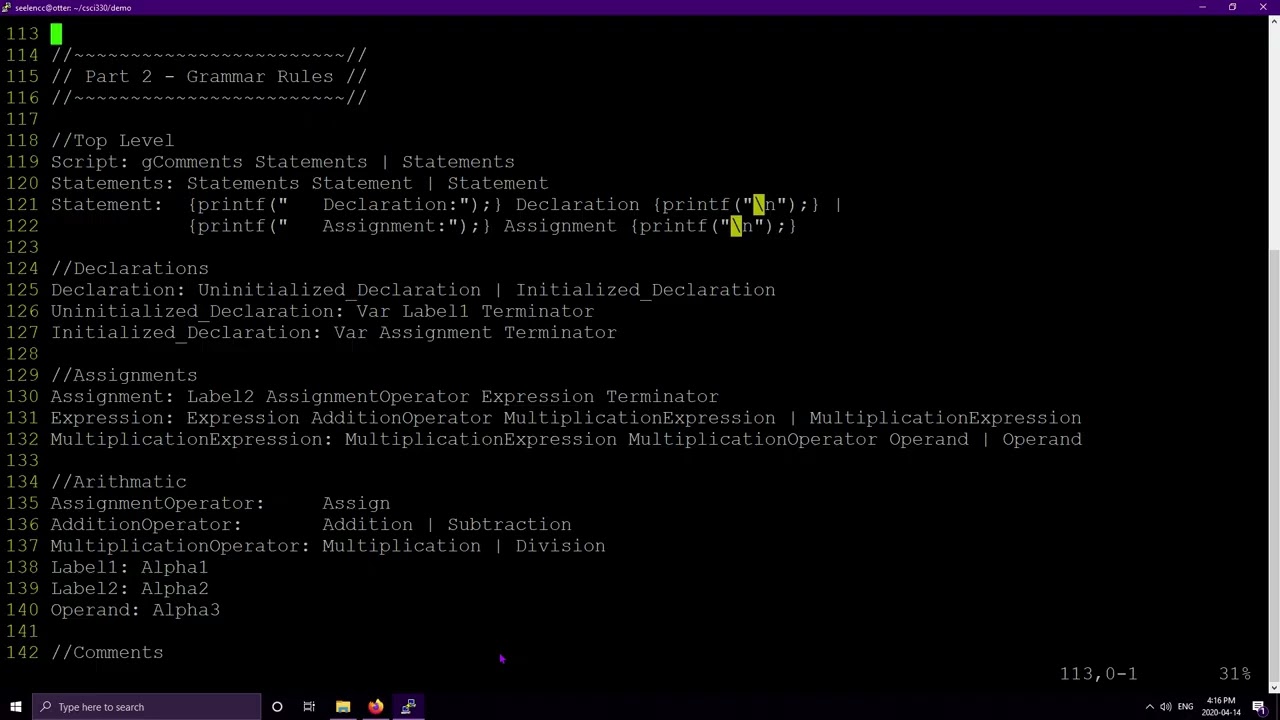The image size is (1280, 720).
Task: Click 'Statement:' label on line 121
Action: tap(106, 204)
